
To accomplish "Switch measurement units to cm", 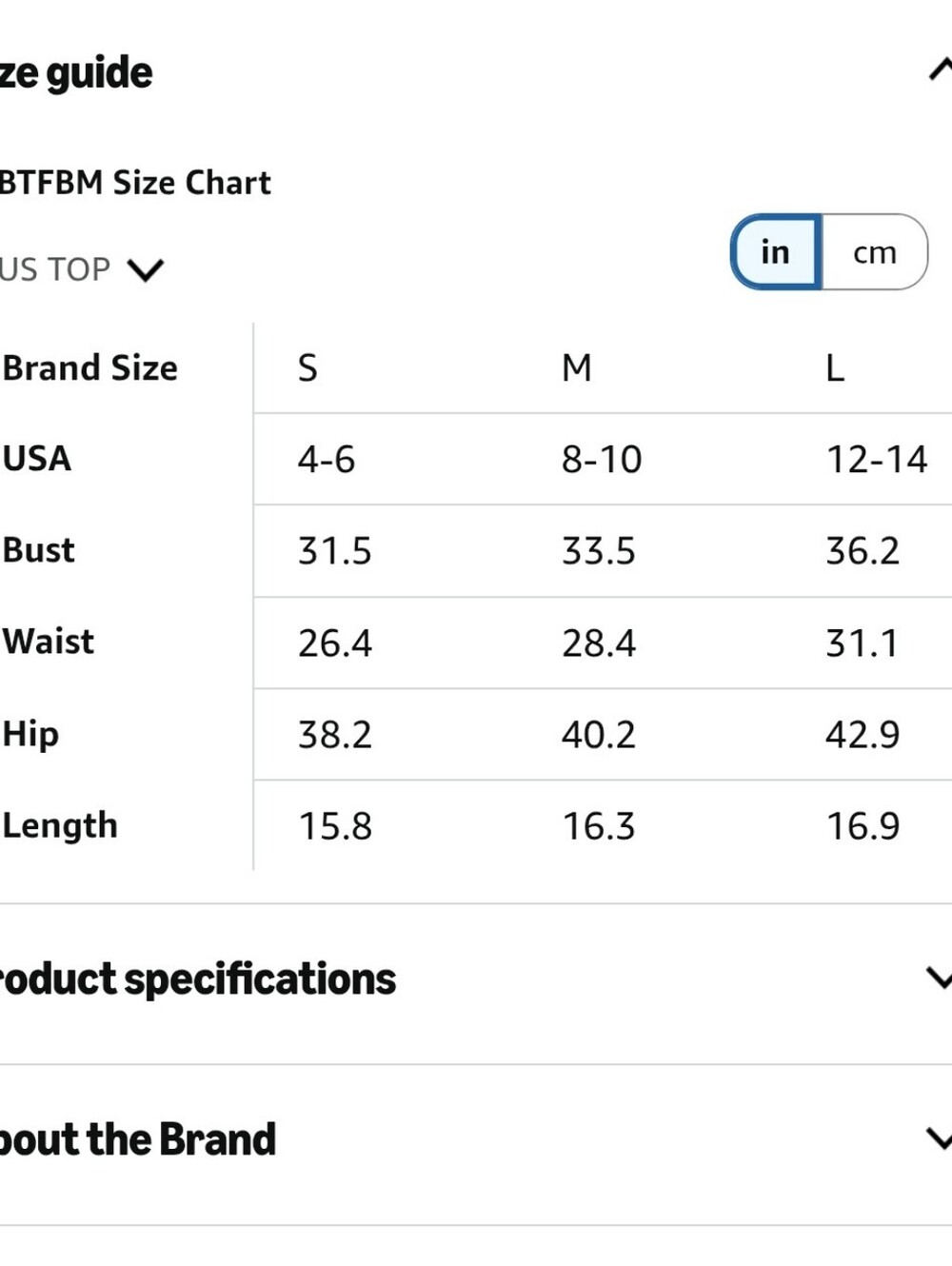I will pyautogui.click(x=875, y=252).
